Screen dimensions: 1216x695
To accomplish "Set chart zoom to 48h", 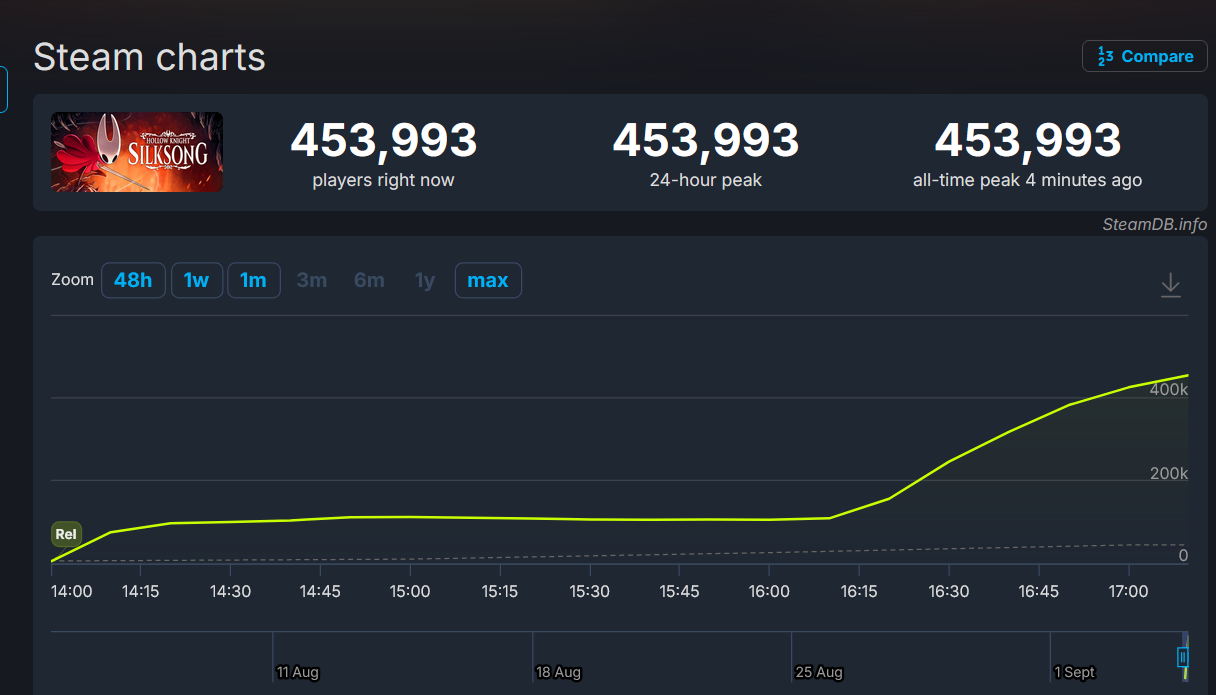I will (x=133, y=280).
